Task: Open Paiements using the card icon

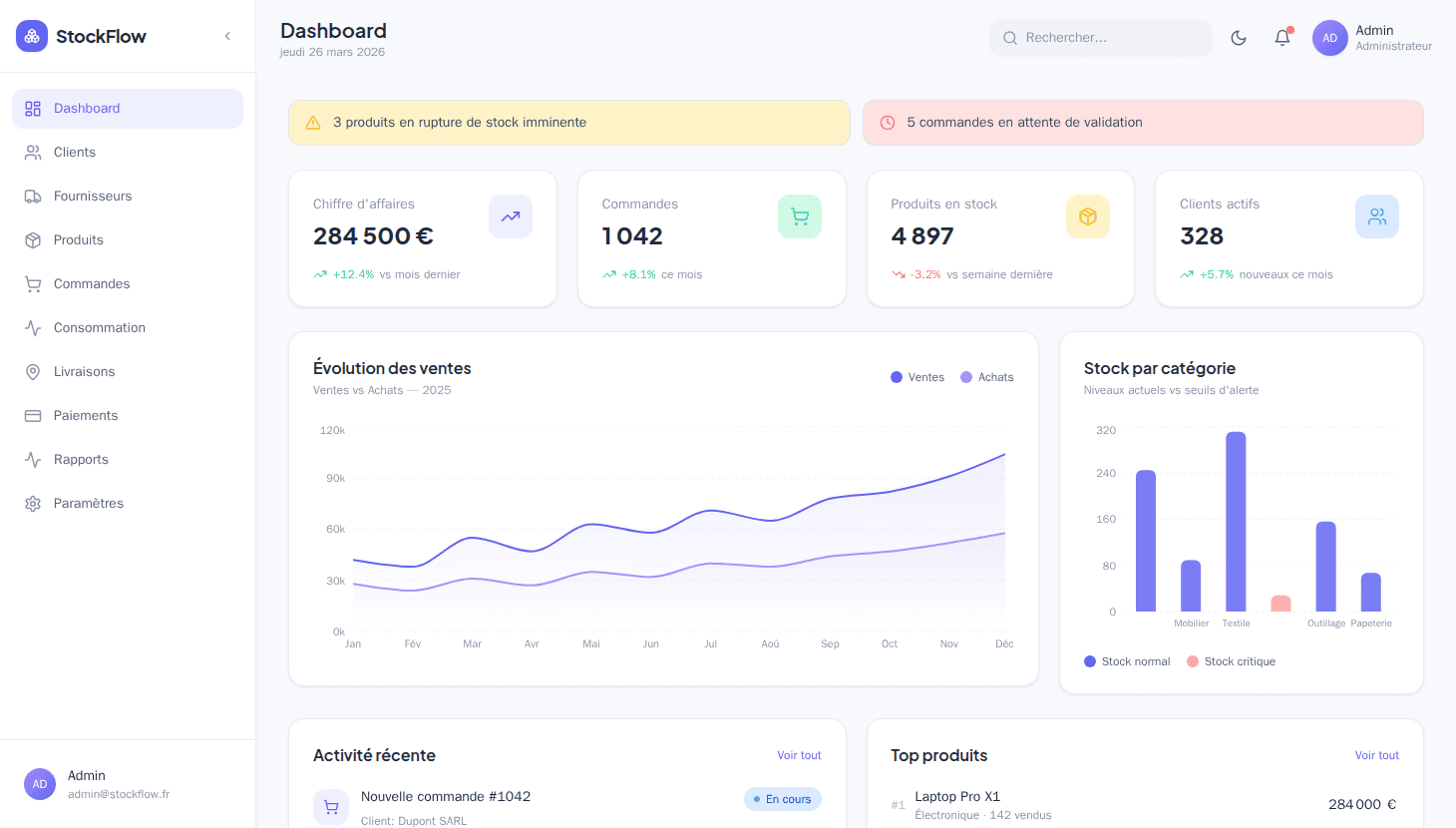Action: point(31,415)
